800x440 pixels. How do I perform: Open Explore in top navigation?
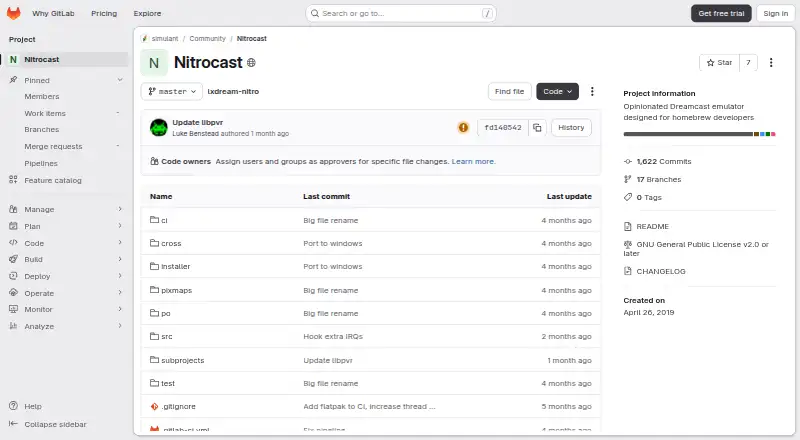pos(147,13)
